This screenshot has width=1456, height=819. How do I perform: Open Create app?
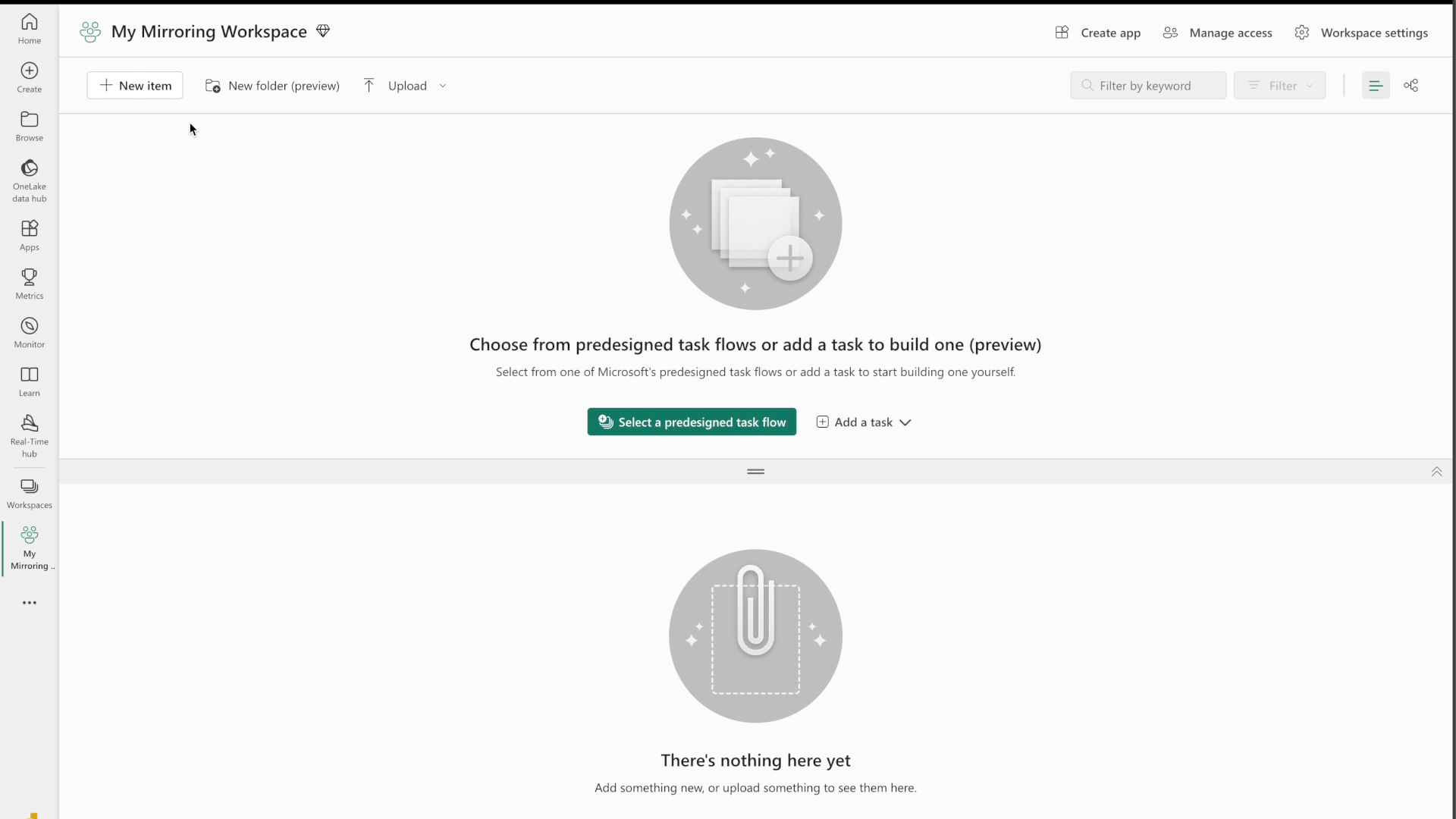(1097, 33)
